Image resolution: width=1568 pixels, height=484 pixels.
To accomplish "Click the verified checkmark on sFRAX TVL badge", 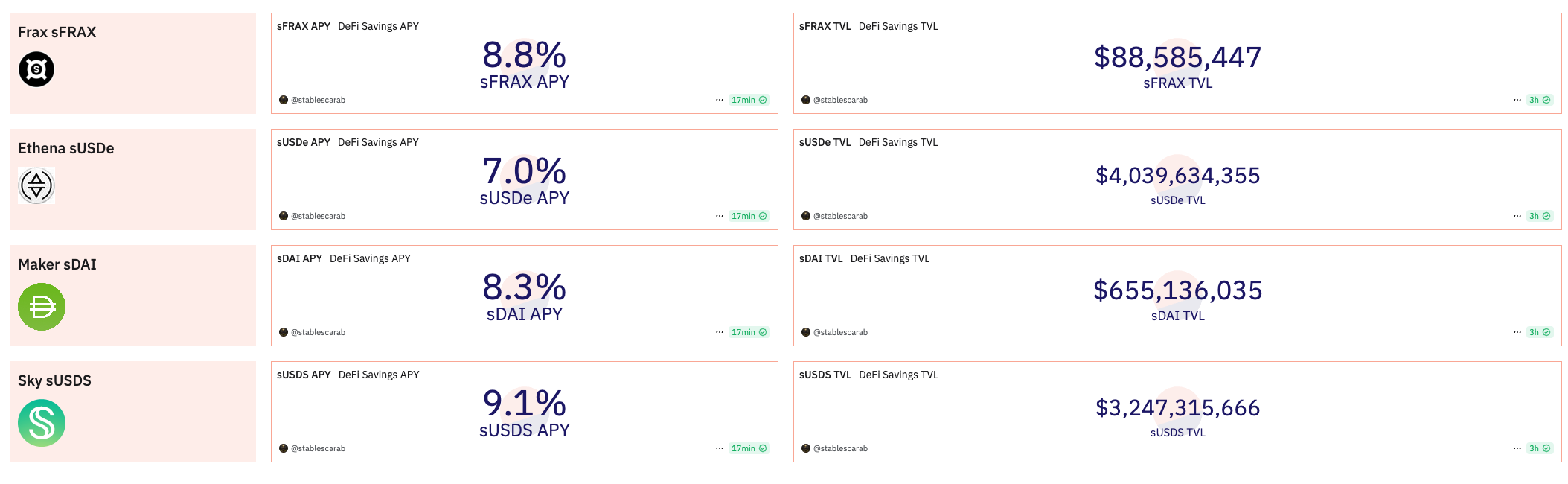I will point(1547,100).
